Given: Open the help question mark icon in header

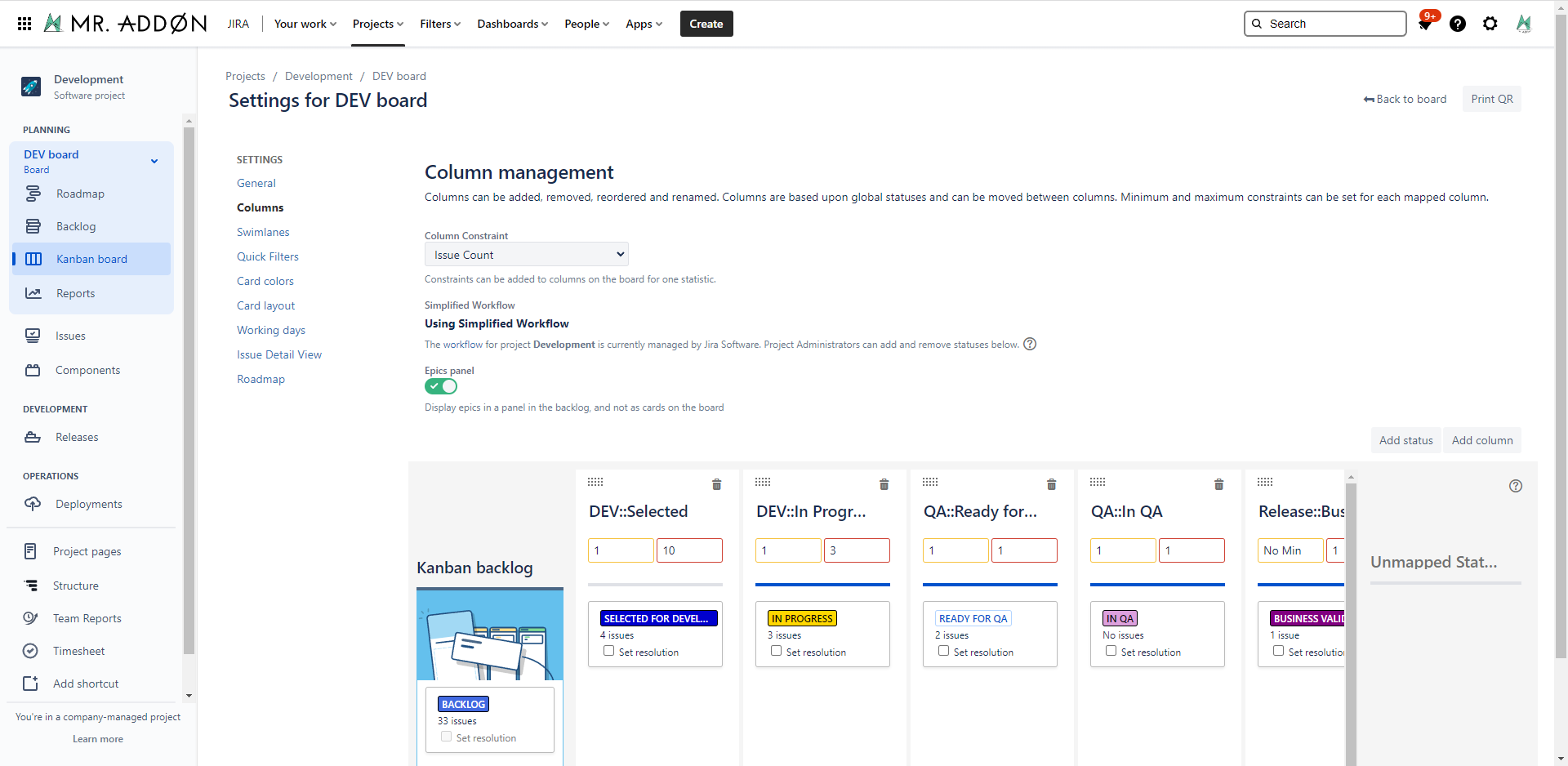Looking at the screenshot, I should click(1458, 24).
